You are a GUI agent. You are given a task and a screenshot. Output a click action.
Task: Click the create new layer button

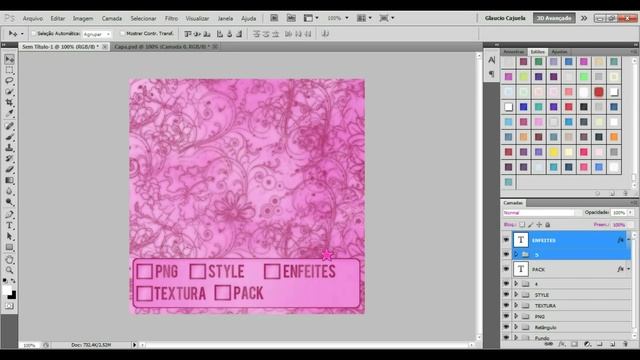click(612, 344)
